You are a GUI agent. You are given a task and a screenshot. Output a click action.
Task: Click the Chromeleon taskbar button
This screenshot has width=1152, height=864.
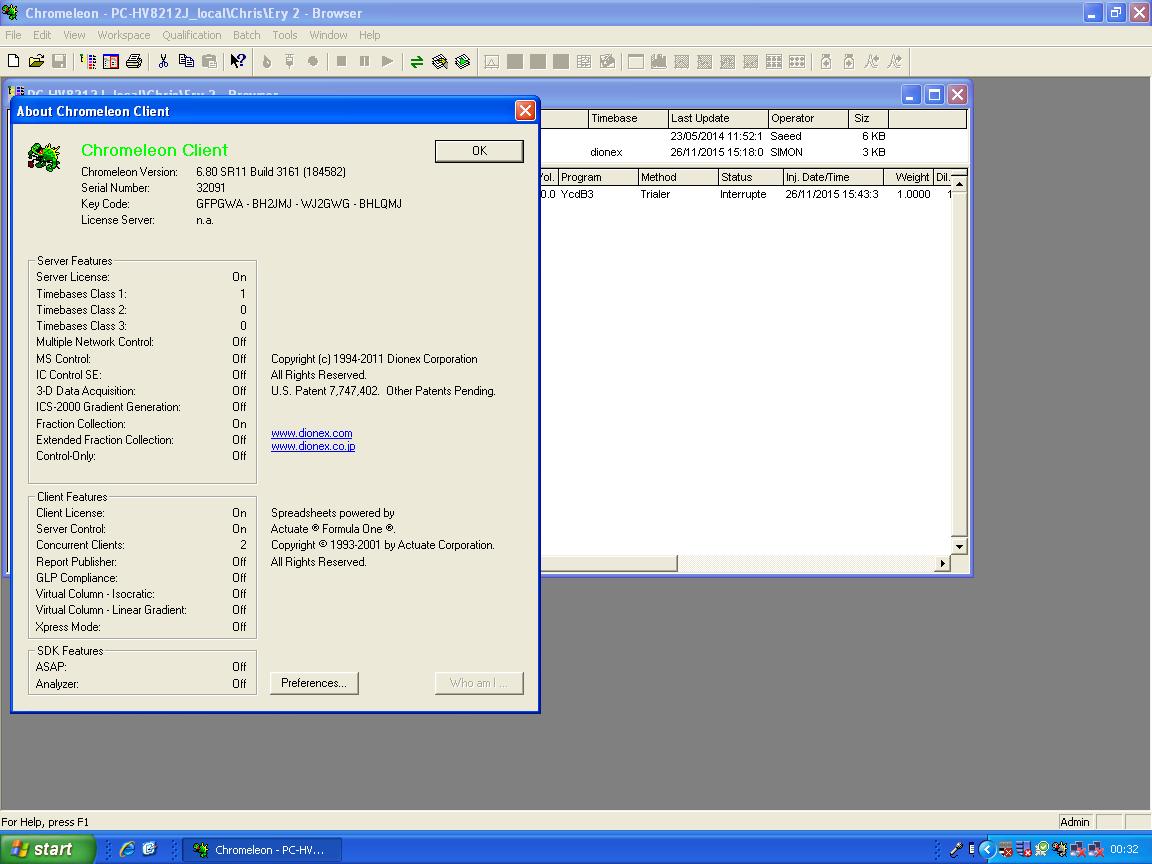pyautogui.click(x=262, y=850)
